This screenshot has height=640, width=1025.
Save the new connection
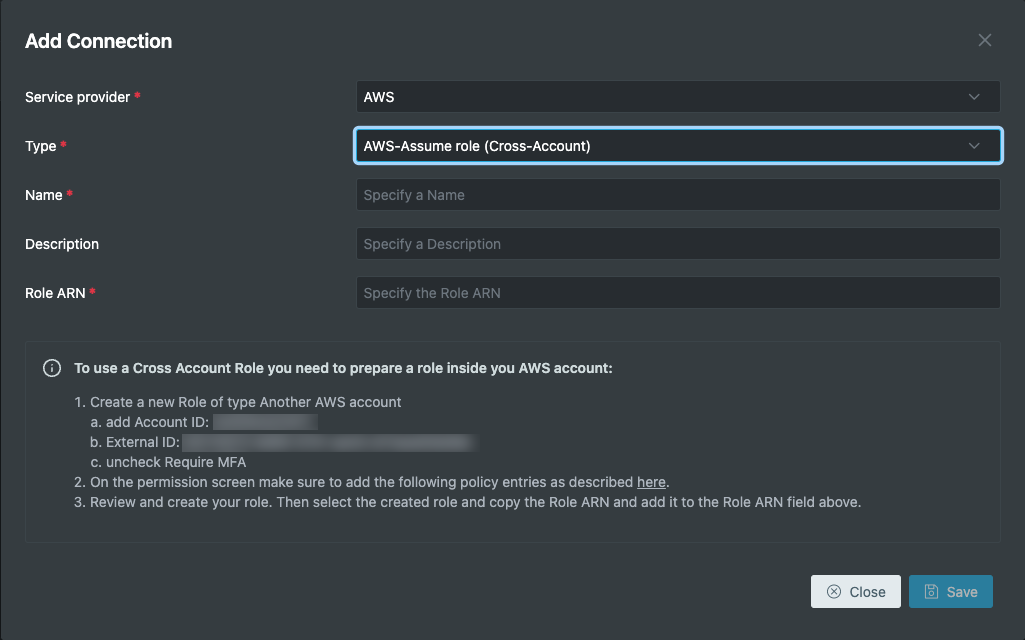click(950, 592)
